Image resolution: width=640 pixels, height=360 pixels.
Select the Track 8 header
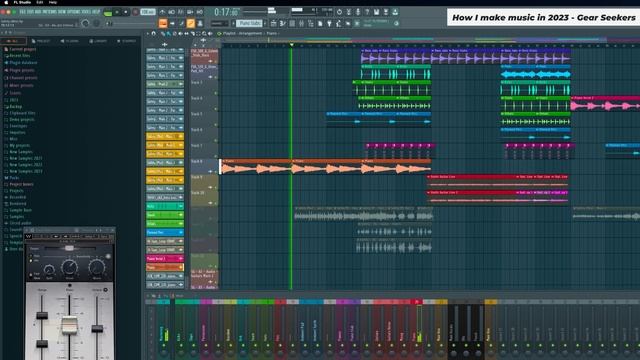[x=204, y=167]
